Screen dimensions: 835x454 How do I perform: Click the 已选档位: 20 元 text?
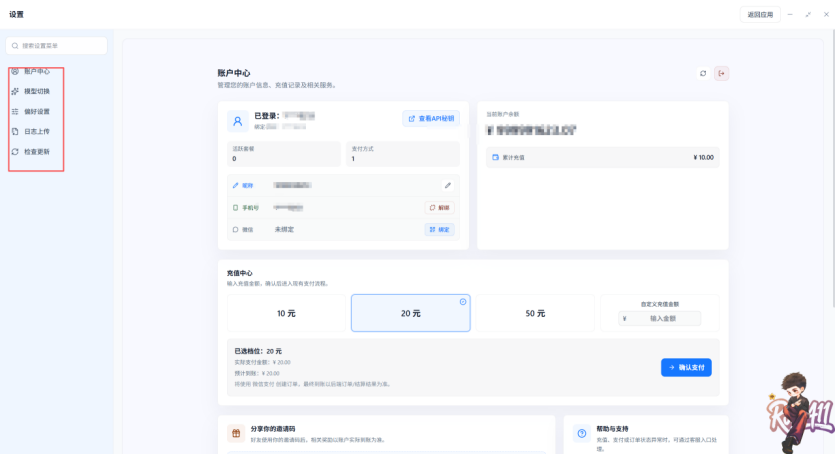click(x=258, y=351)
